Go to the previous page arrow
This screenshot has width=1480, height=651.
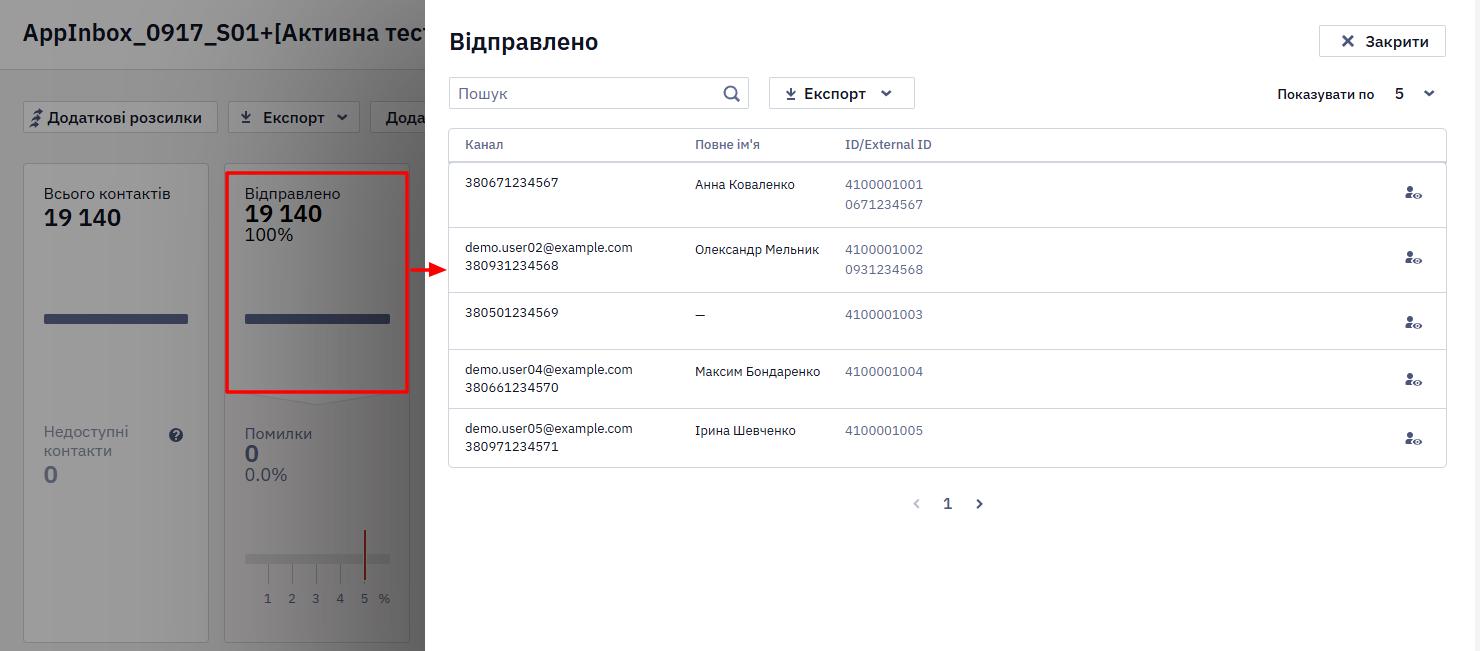[916, 504]
